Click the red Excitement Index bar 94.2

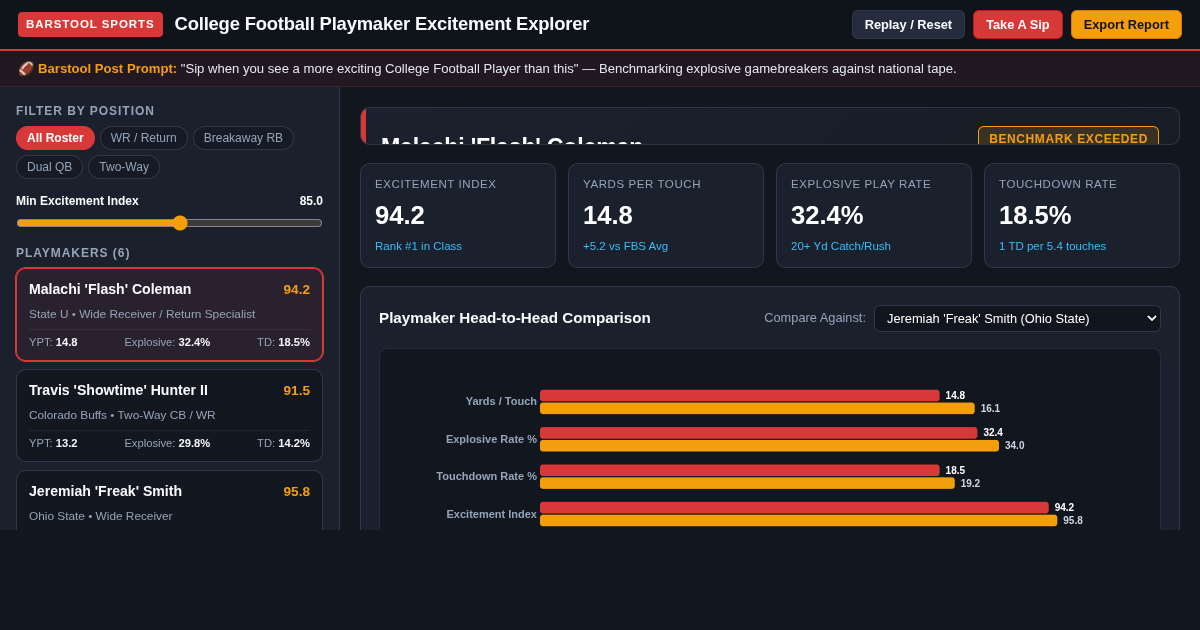coord(794,508)
